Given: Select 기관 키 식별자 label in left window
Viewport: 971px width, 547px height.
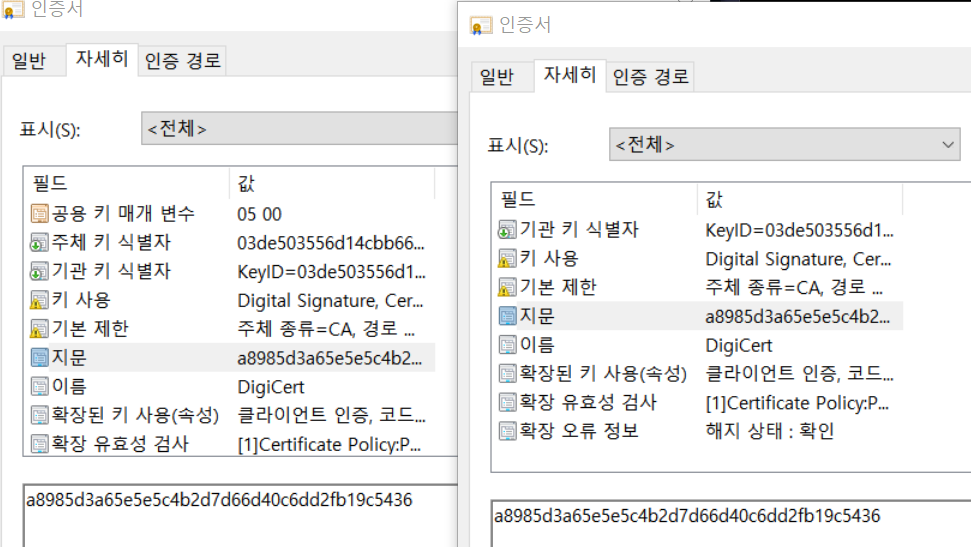Looking at the screenshot, I should [111, 271].
